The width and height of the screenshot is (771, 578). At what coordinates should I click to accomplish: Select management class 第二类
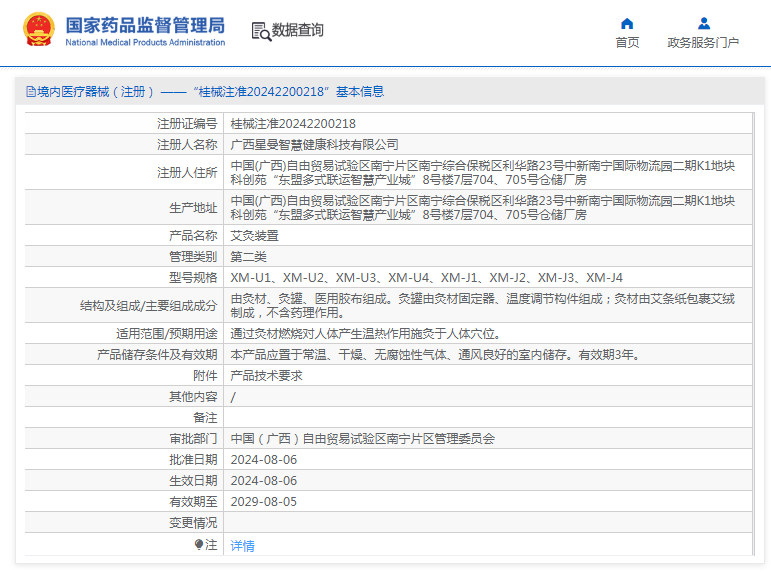click(x=248, y=257)
